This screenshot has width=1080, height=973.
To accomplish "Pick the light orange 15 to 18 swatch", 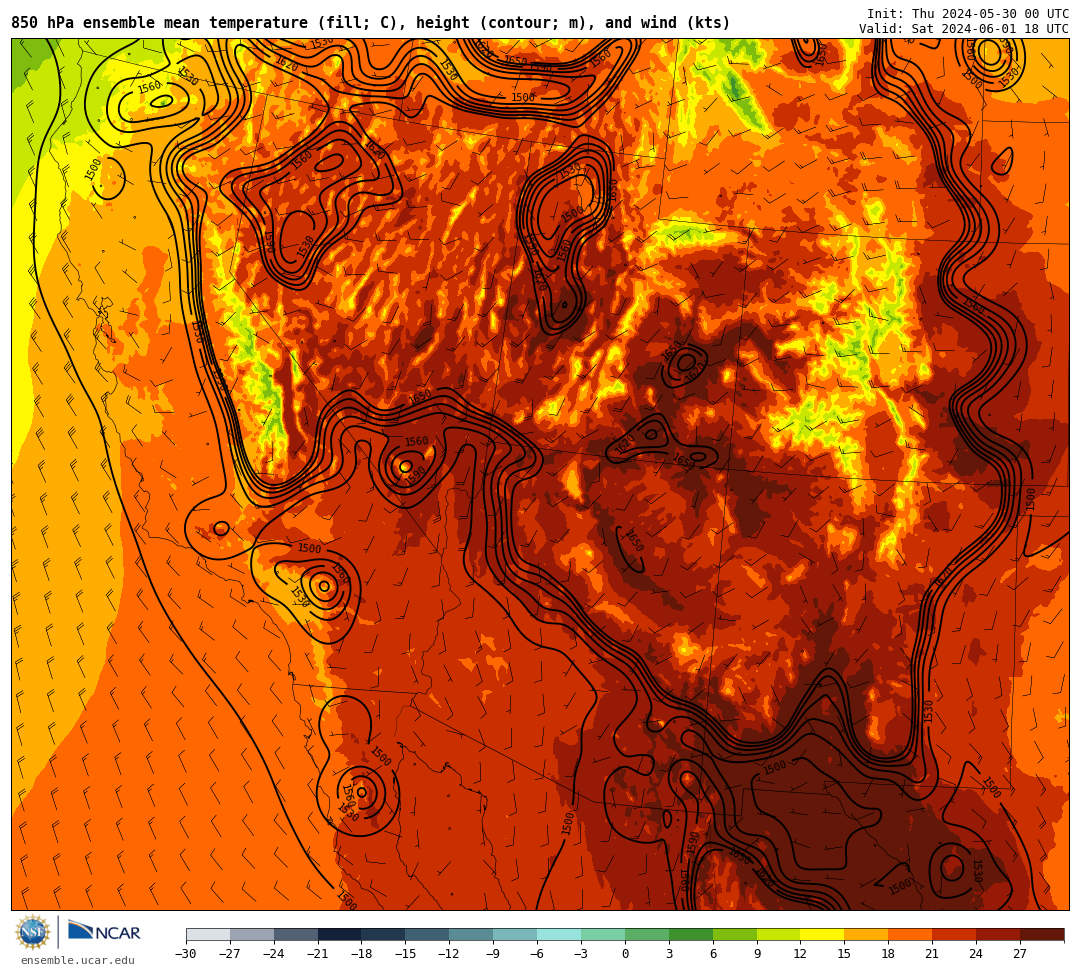I will 866,935.
